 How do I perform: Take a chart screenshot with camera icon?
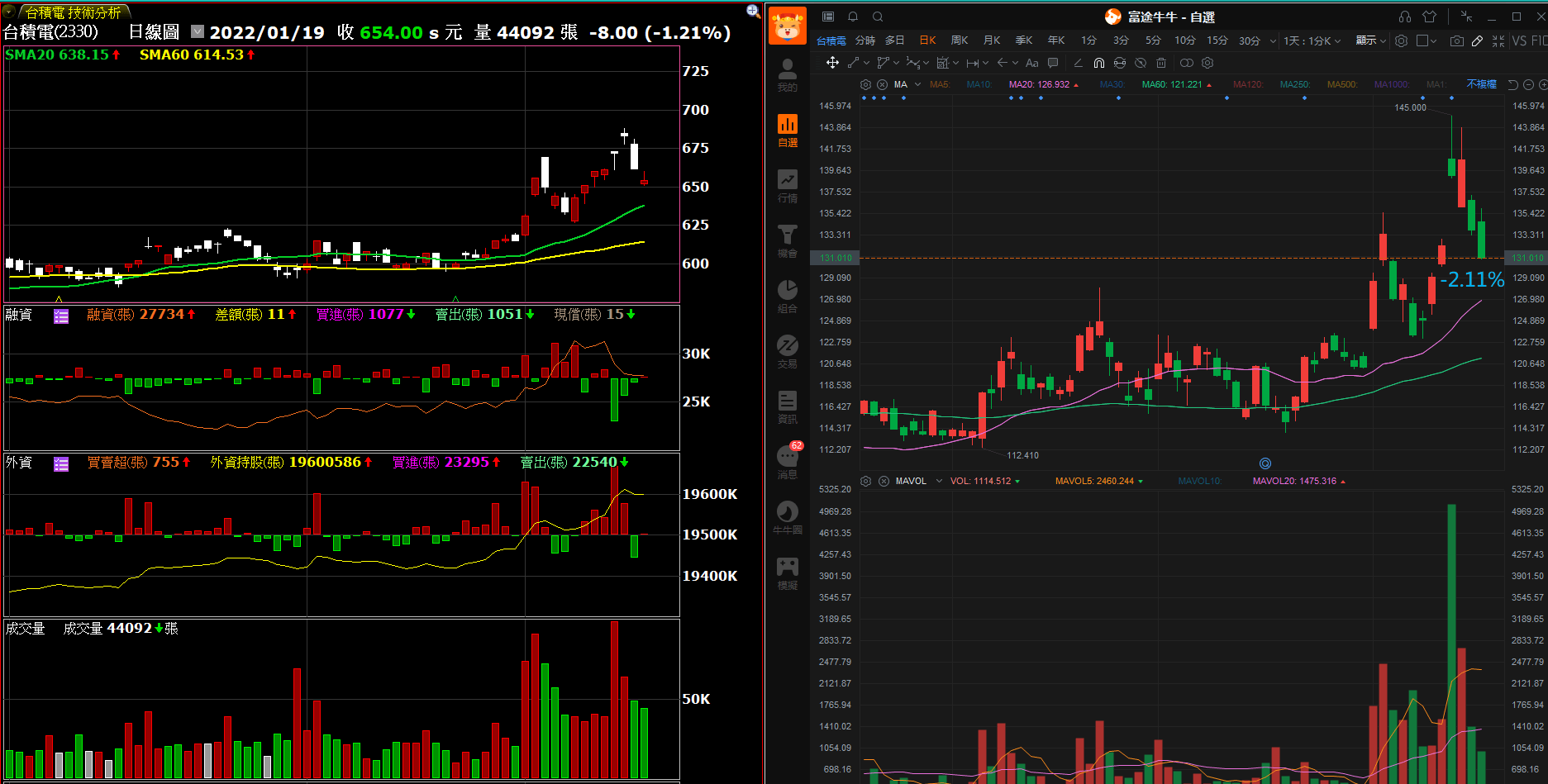click(1457, 40)
